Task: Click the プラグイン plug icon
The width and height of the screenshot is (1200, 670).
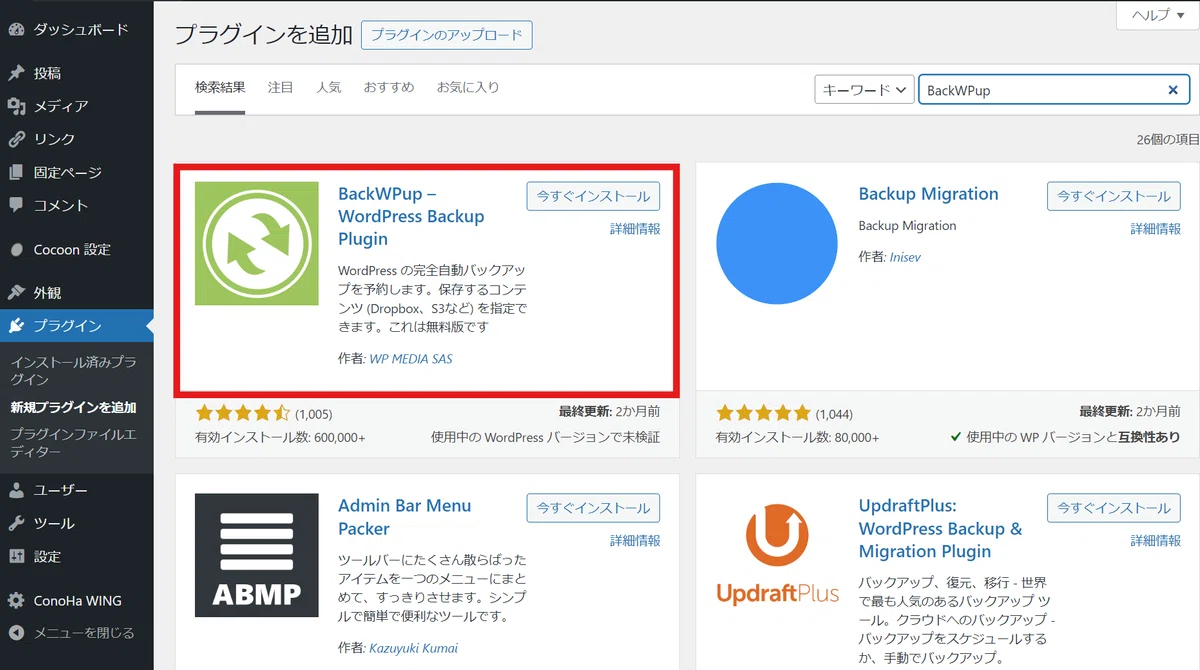Action: tap(16, 326)
